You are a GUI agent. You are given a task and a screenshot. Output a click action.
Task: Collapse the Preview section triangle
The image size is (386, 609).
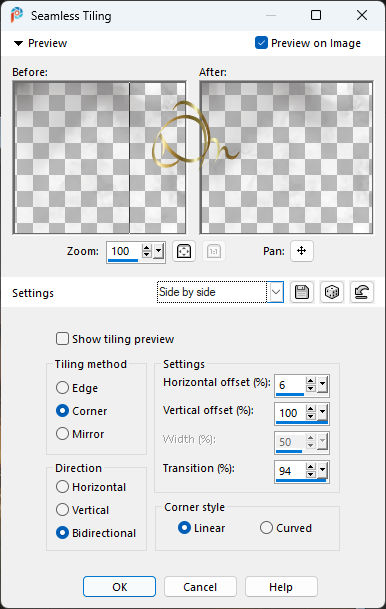[x=18, y=43]
